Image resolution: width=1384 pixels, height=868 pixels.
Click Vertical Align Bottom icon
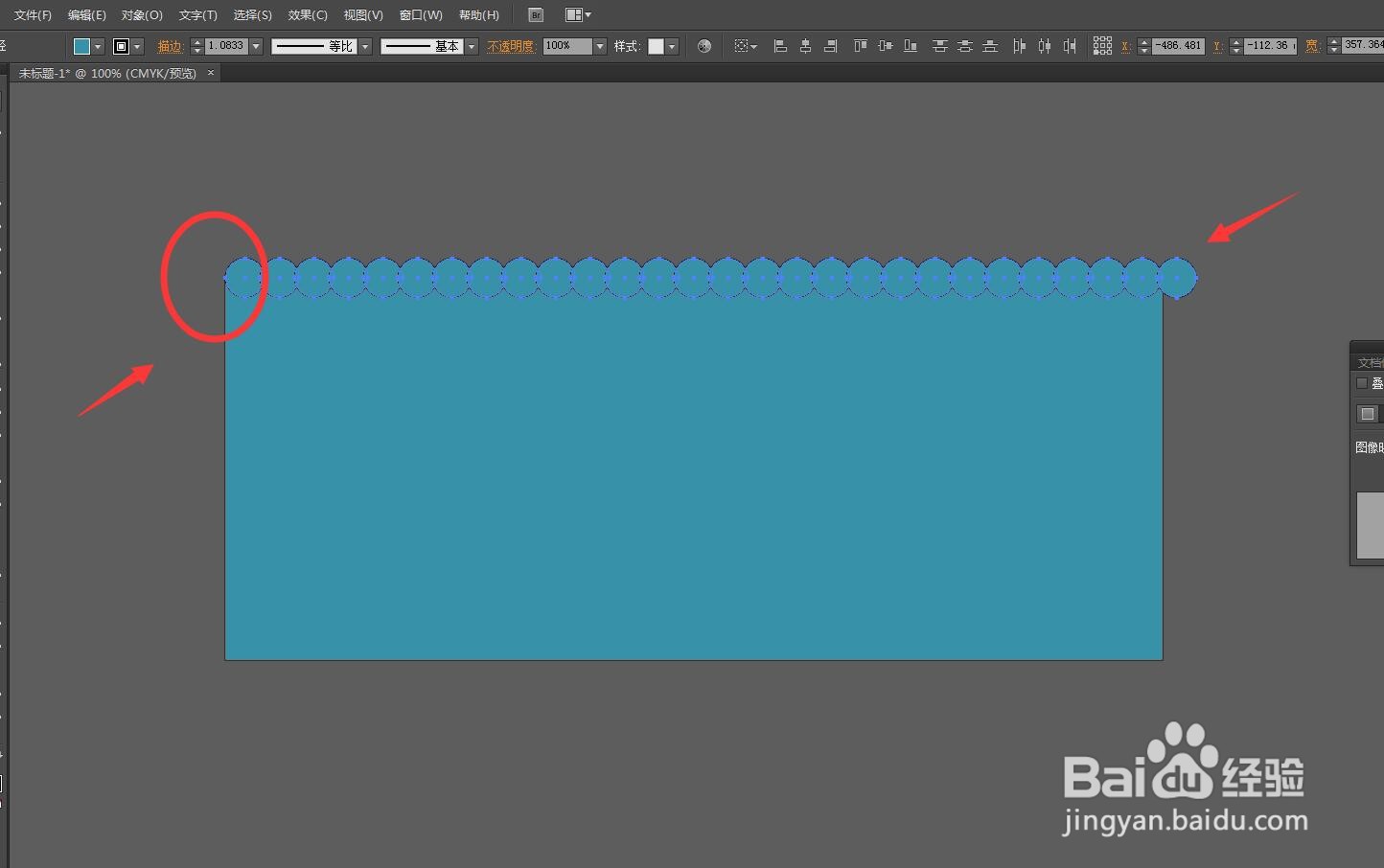pos(911,46)
